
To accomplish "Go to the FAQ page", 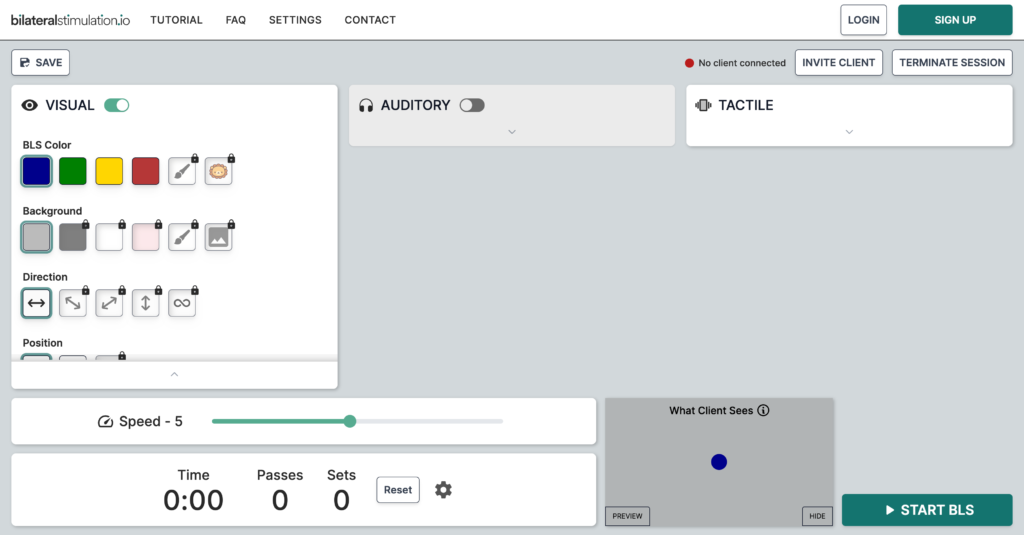I will click(236, 20).
